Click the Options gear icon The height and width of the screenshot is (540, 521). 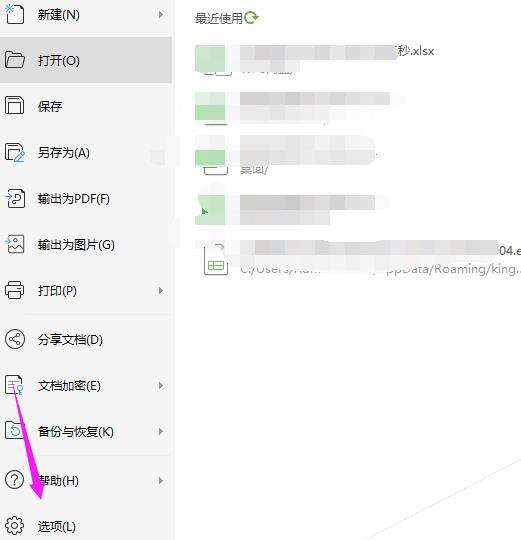coord(14,525)
